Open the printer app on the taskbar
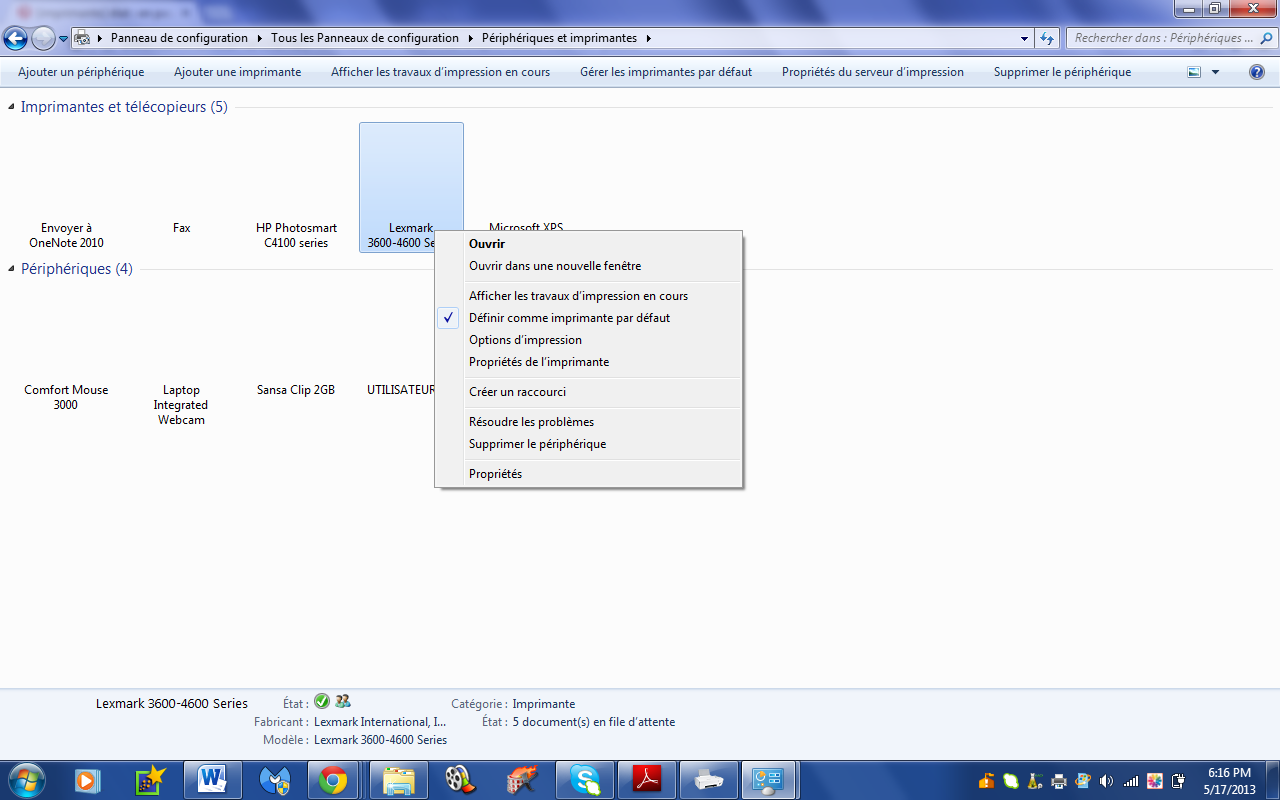This screenshot has height=800, width=1280. point(709,779)
